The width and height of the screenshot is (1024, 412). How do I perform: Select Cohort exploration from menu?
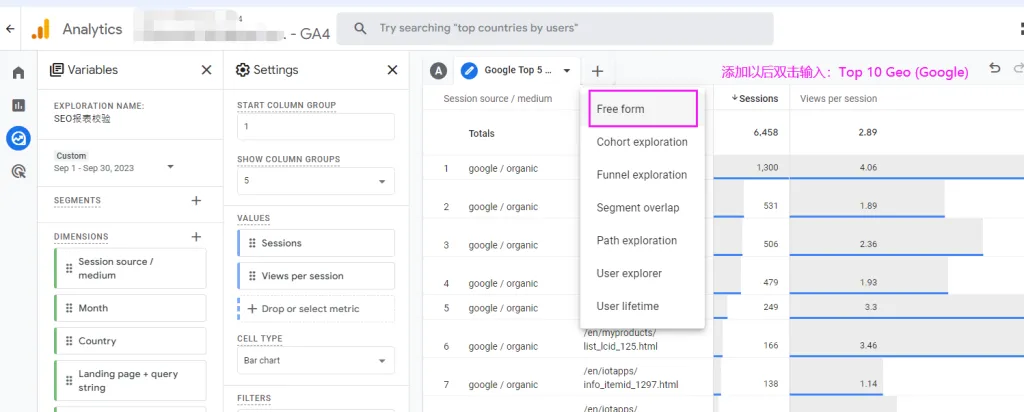(x=642, y=142)
